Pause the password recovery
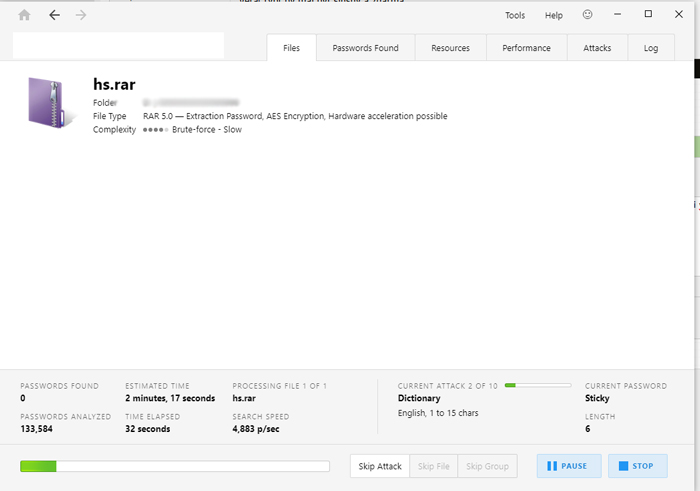700x491 pixels. coord(569,466)
